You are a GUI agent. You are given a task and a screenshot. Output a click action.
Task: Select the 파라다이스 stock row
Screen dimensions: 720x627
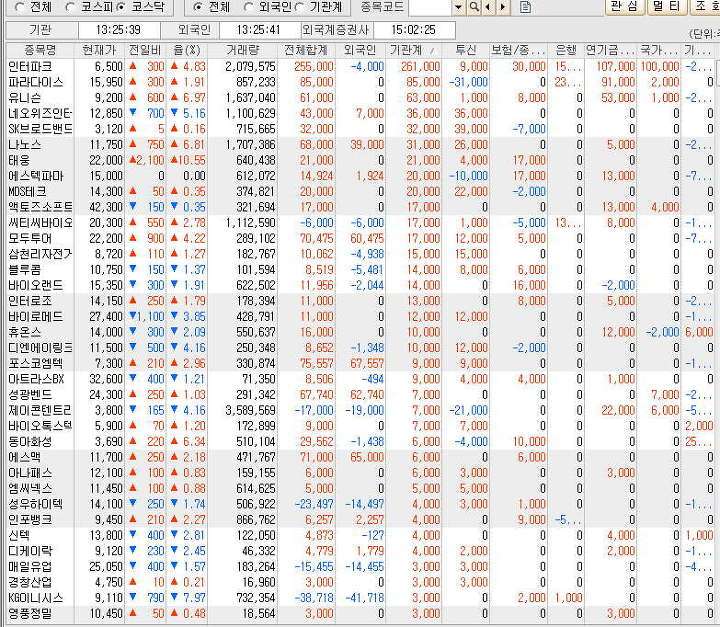(x=360, y=82)
